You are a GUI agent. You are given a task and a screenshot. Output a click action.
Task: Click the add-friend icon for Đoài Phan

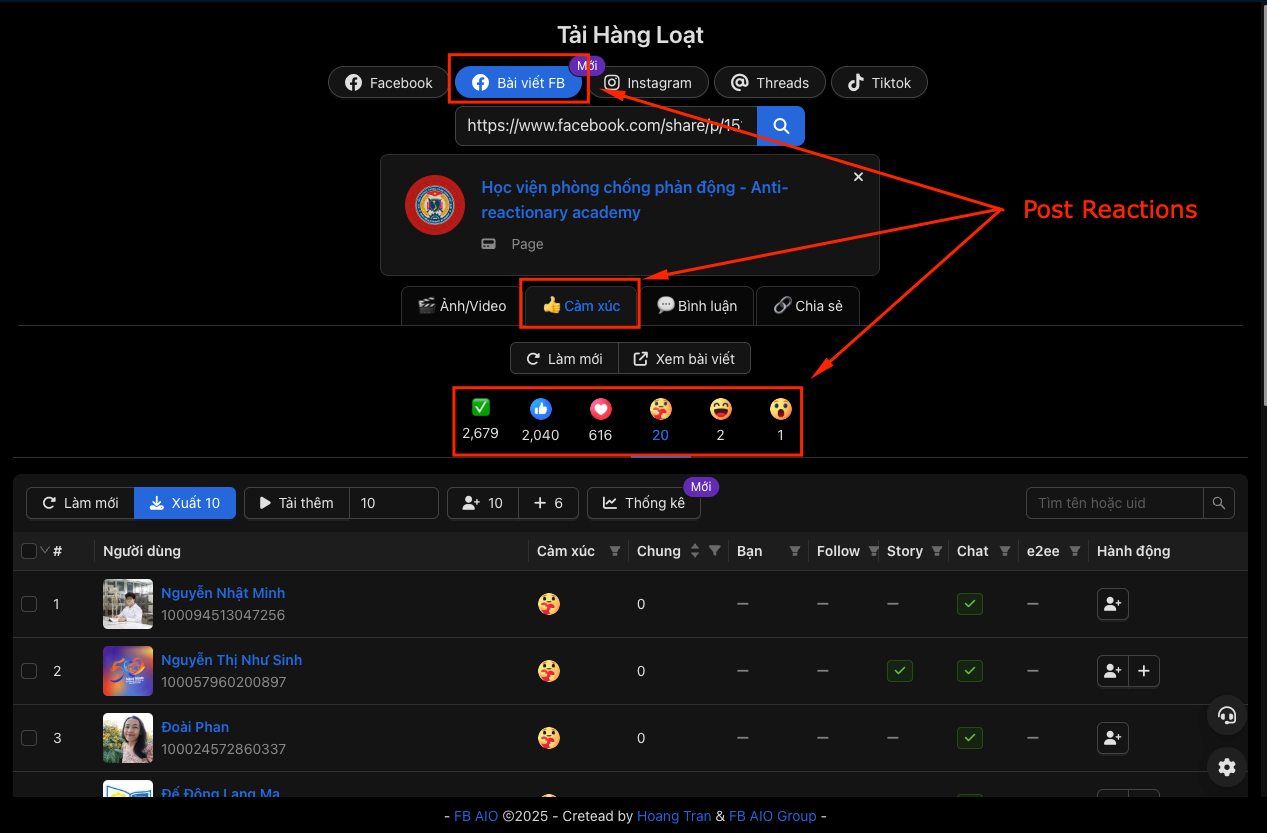[1113, 738]
